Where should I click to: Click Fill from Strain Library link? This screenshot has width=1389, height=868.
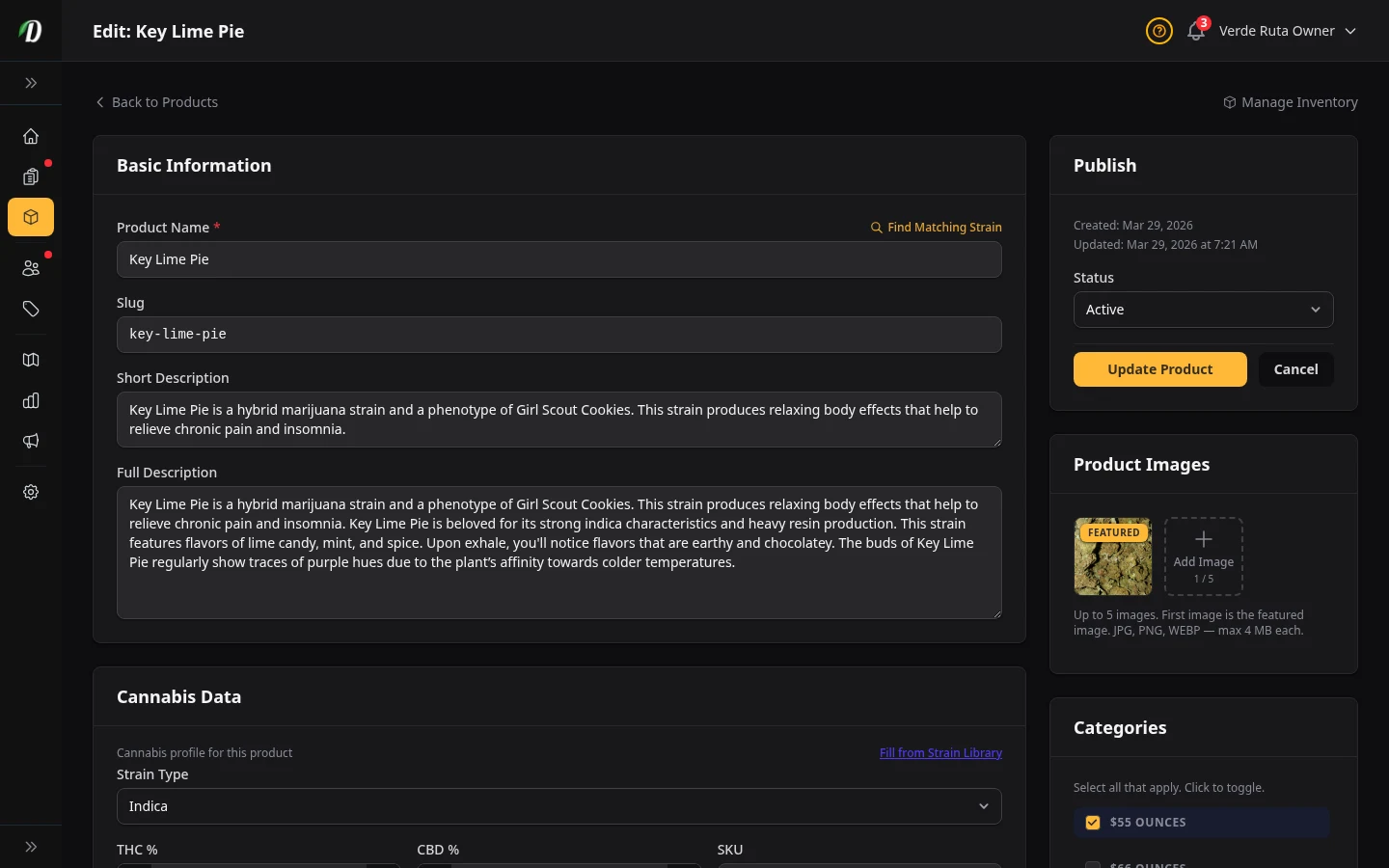(940, 753)
